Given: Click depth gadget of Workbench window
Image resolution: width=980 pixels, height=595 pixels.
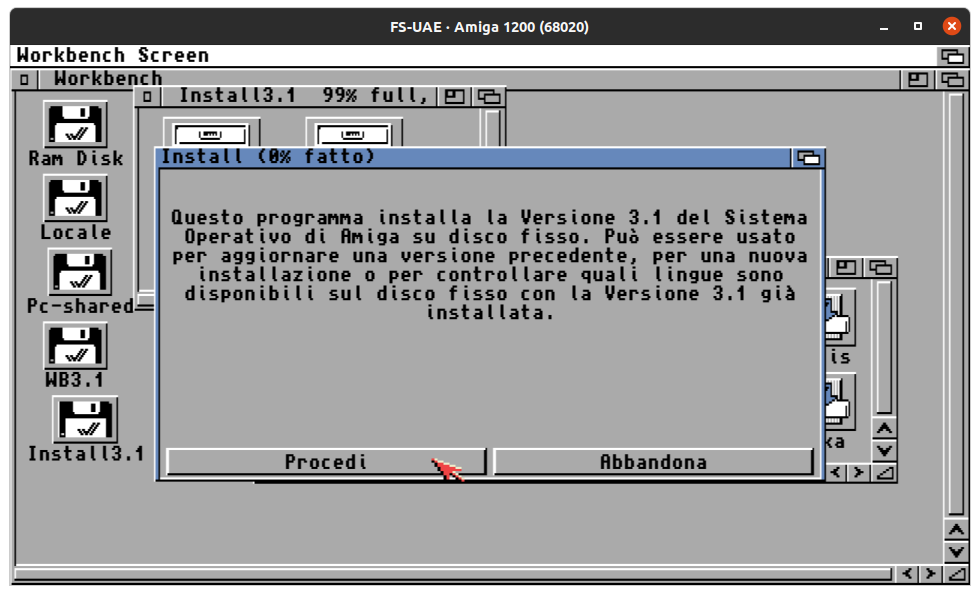Looking at the screenshot, I should (952, 79).
